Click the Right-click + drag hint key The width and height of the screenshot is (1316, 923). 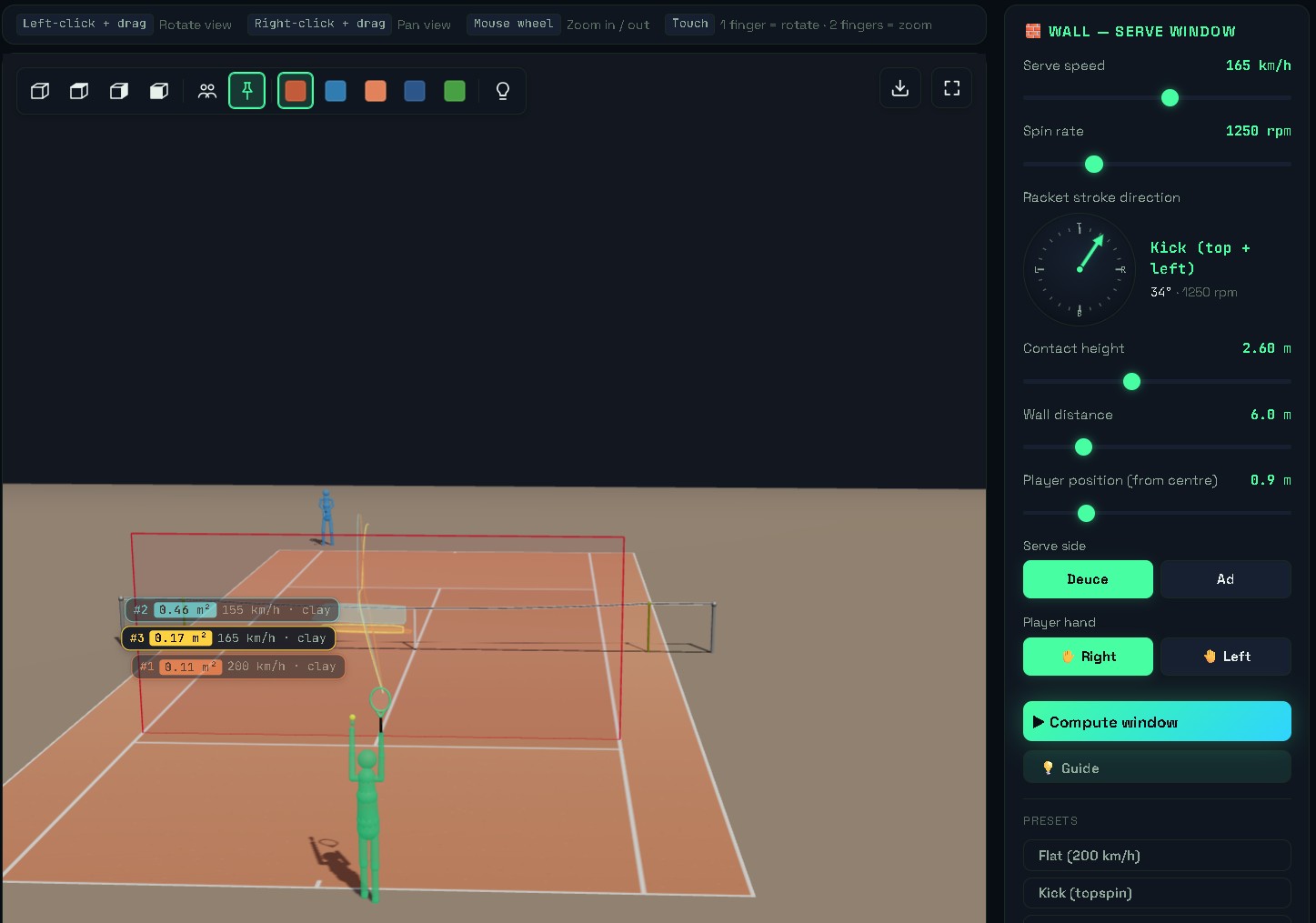tap(320, 24)
